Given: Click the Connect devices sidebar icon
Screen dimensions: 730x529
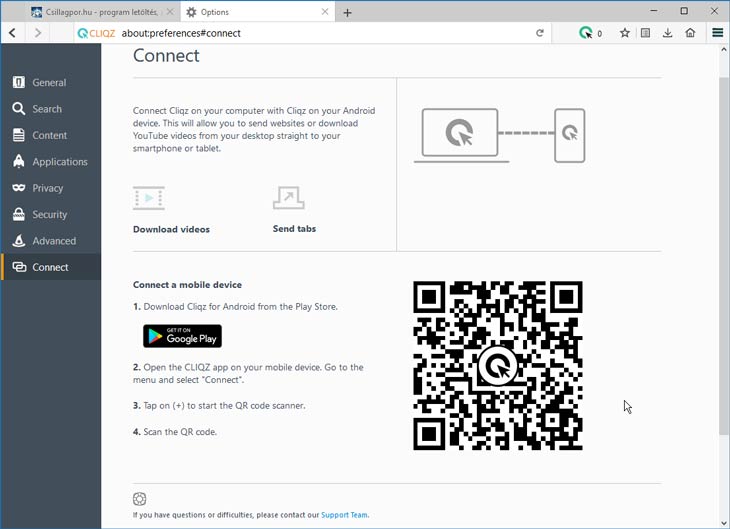Looking at the screenshot, I should click(x=19, y=267).
